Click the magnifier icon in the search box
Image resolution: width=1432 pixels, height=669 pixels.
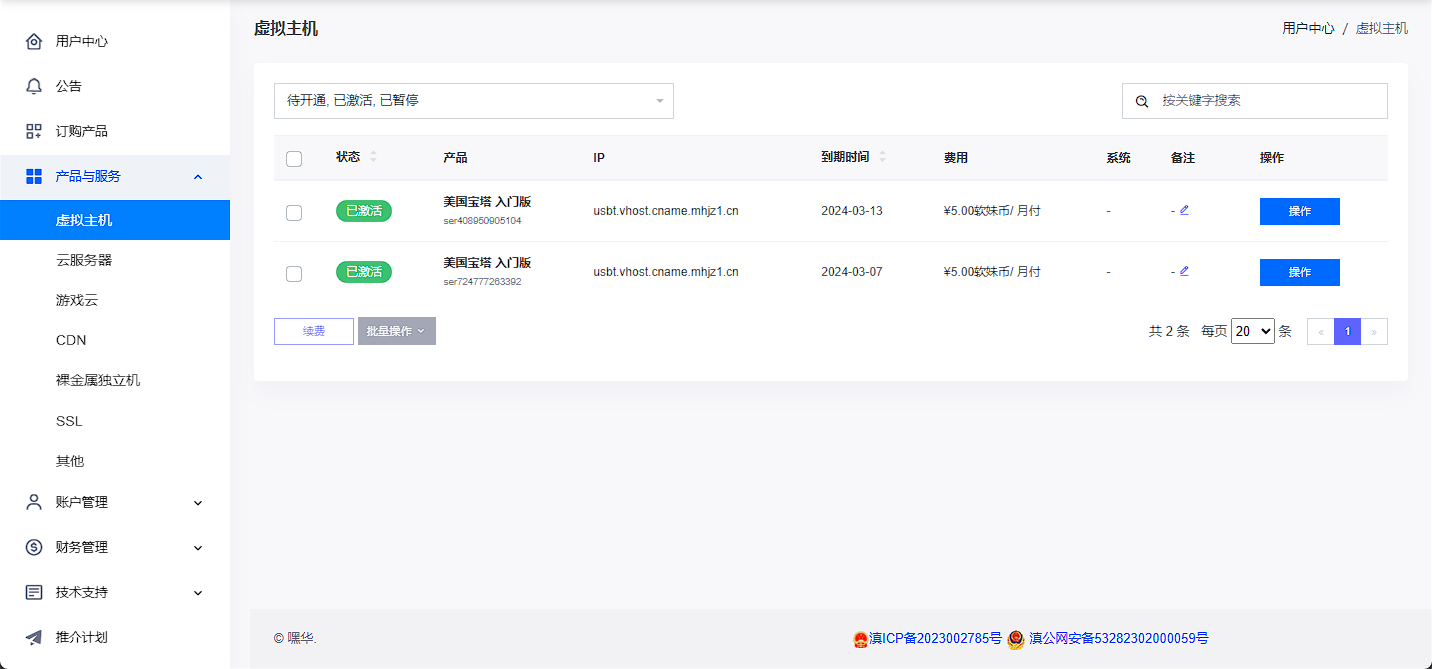pos(1142,101)
